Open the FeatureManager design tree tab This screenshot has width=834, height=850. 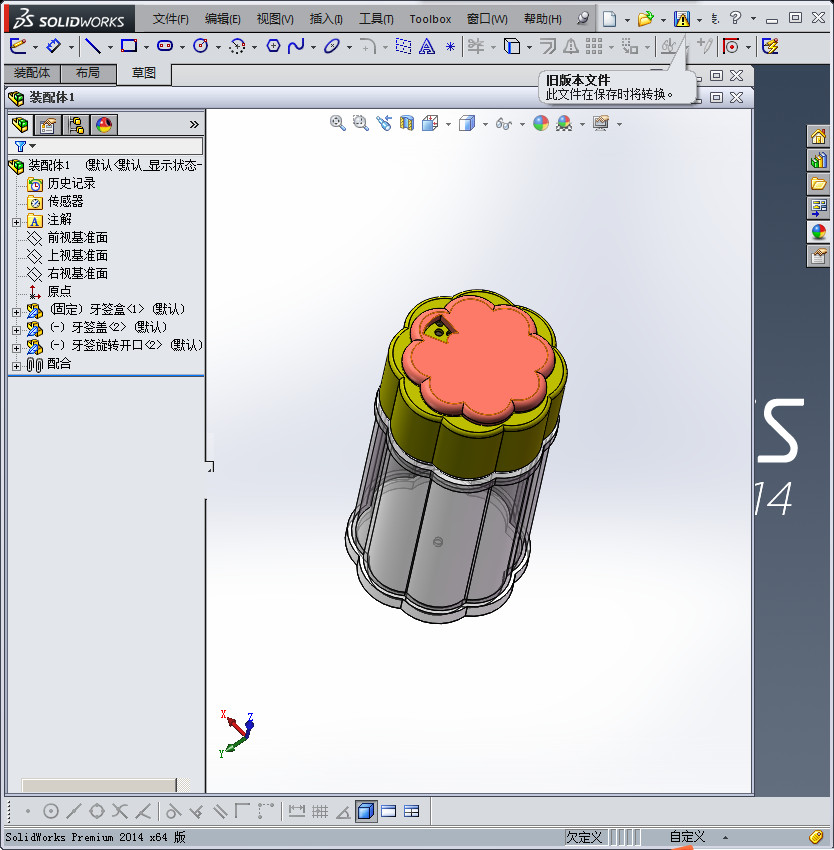[21, 125]
